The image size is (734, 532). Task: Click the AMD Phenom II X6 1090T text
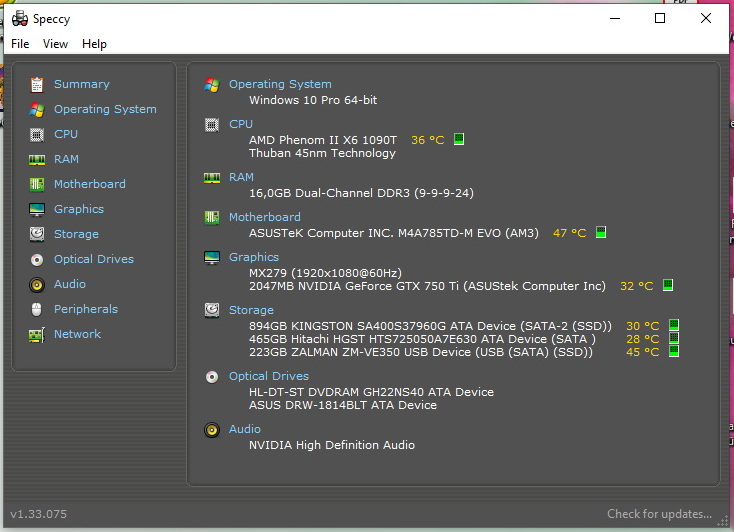(x=323, y=140)
